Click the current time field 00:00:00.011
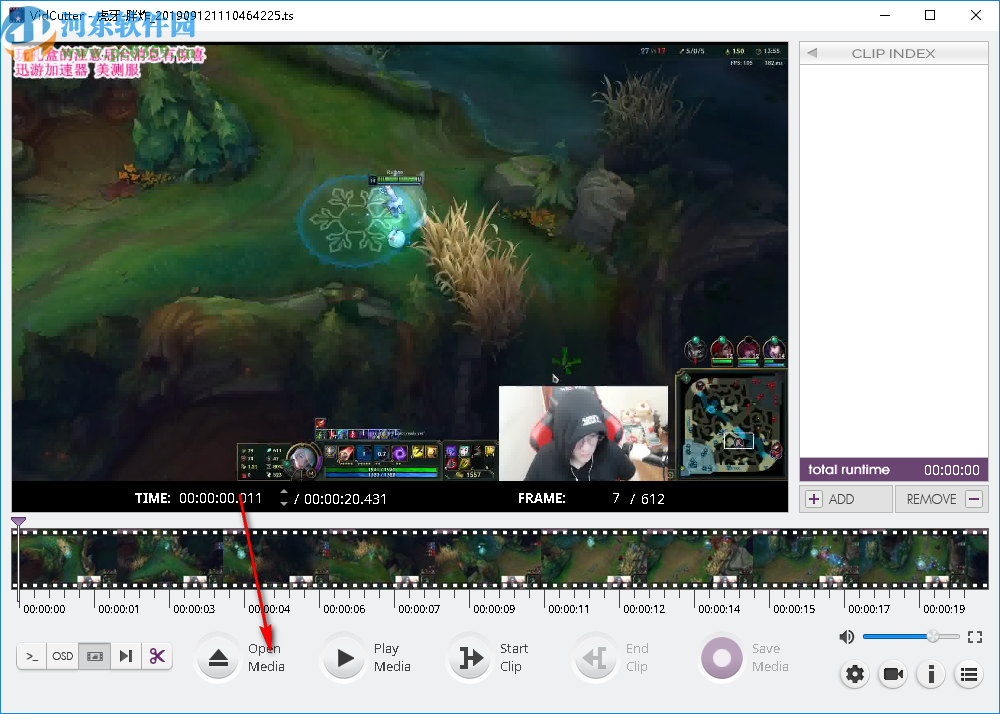This screenshot has height=714, width=1000. [220, 499]
